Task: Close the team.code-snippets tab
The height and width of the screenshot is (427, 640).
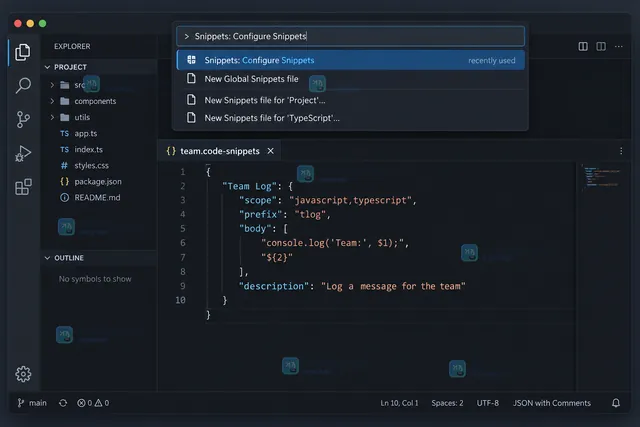Action: (271, 151)
